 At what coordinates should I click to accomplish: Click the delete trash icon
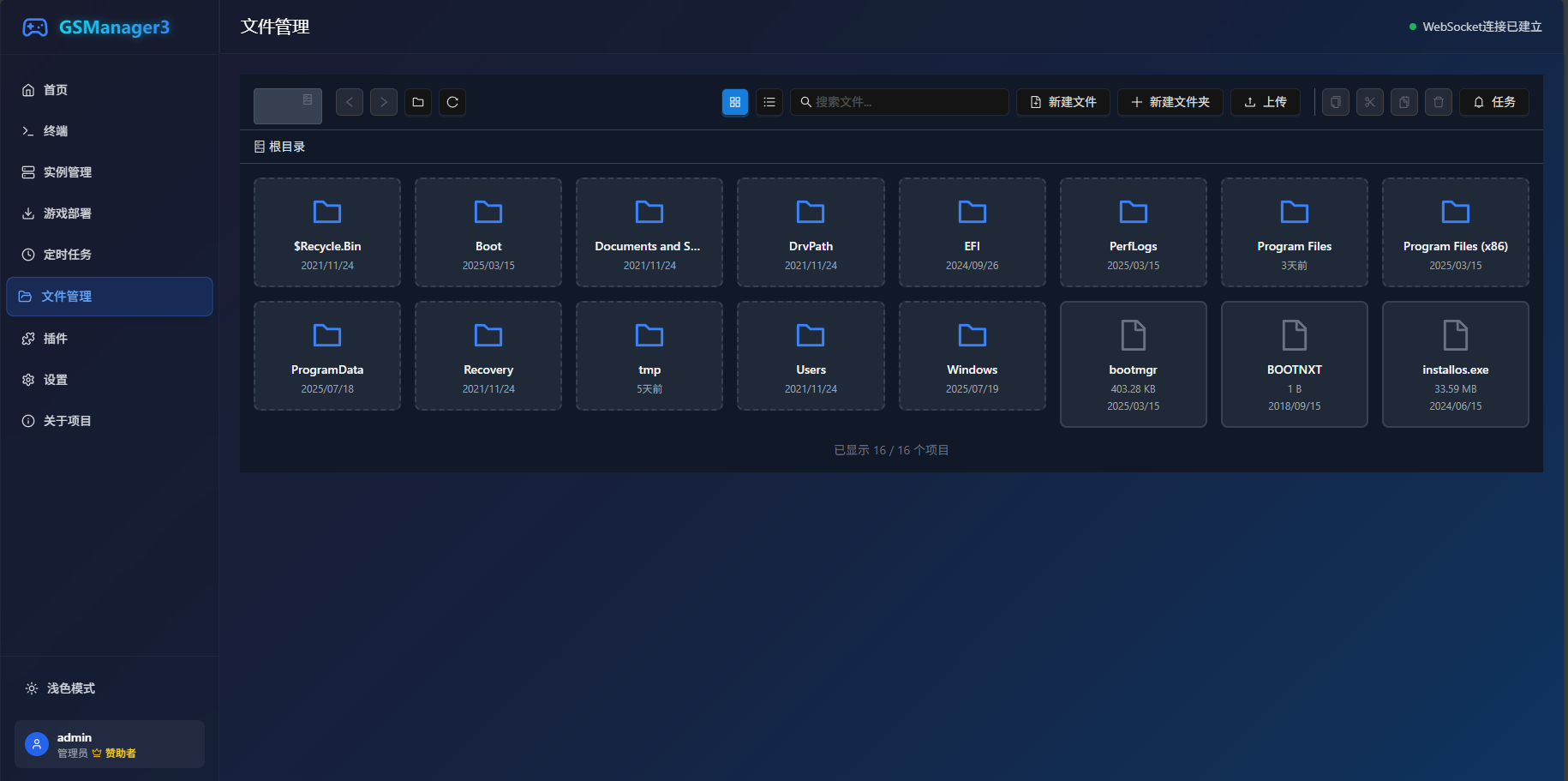pos(1439,102)
